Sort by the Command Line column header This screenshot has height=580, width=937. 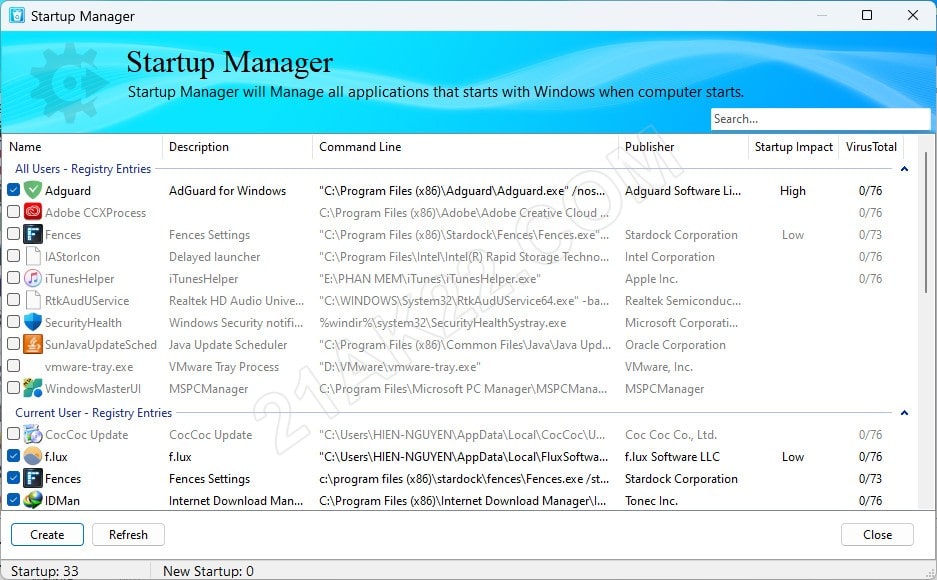pyautogui.click(x=465, y=147)
